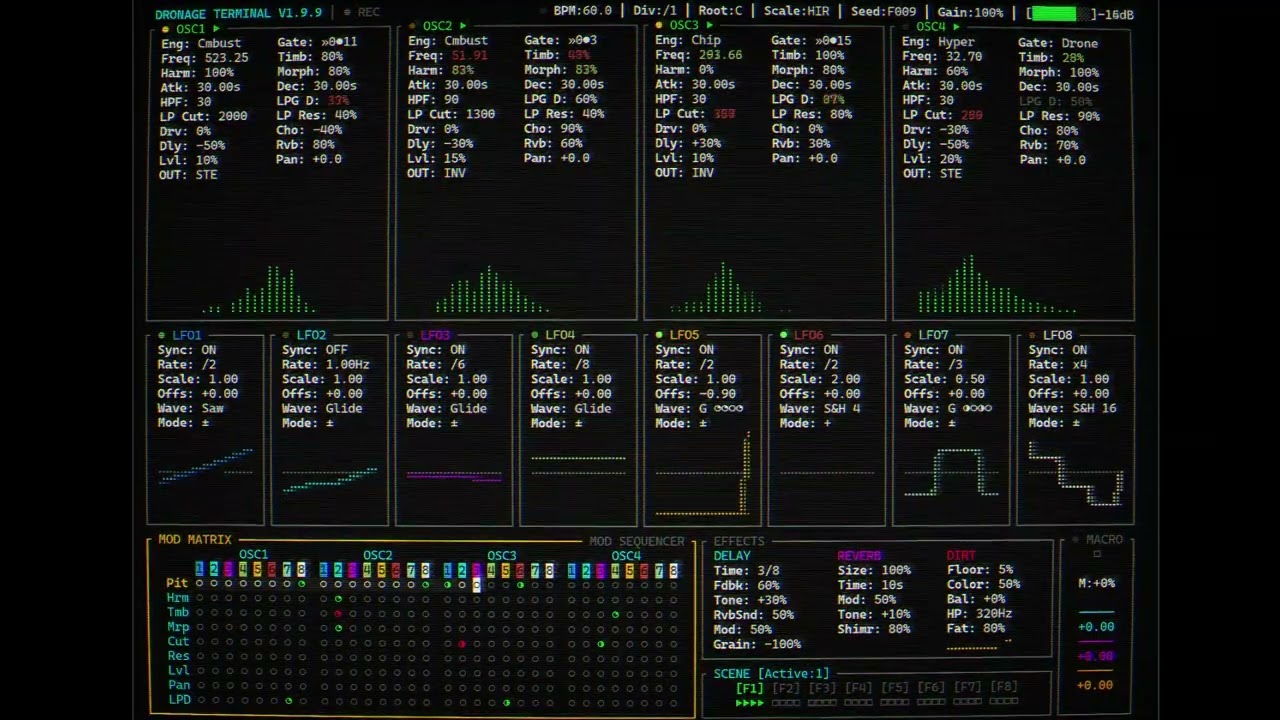Screen dimensions: 1280x720
Task: Select mod source 8 under OSC1
Action: (x=301, y=570)
